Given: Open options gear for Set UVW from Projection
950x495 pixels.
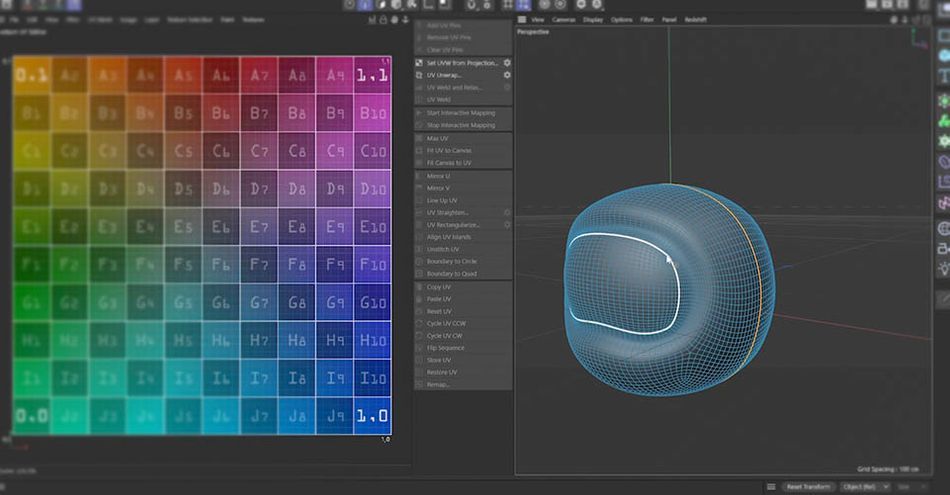Looking at the screenshot, I should 507,62.
